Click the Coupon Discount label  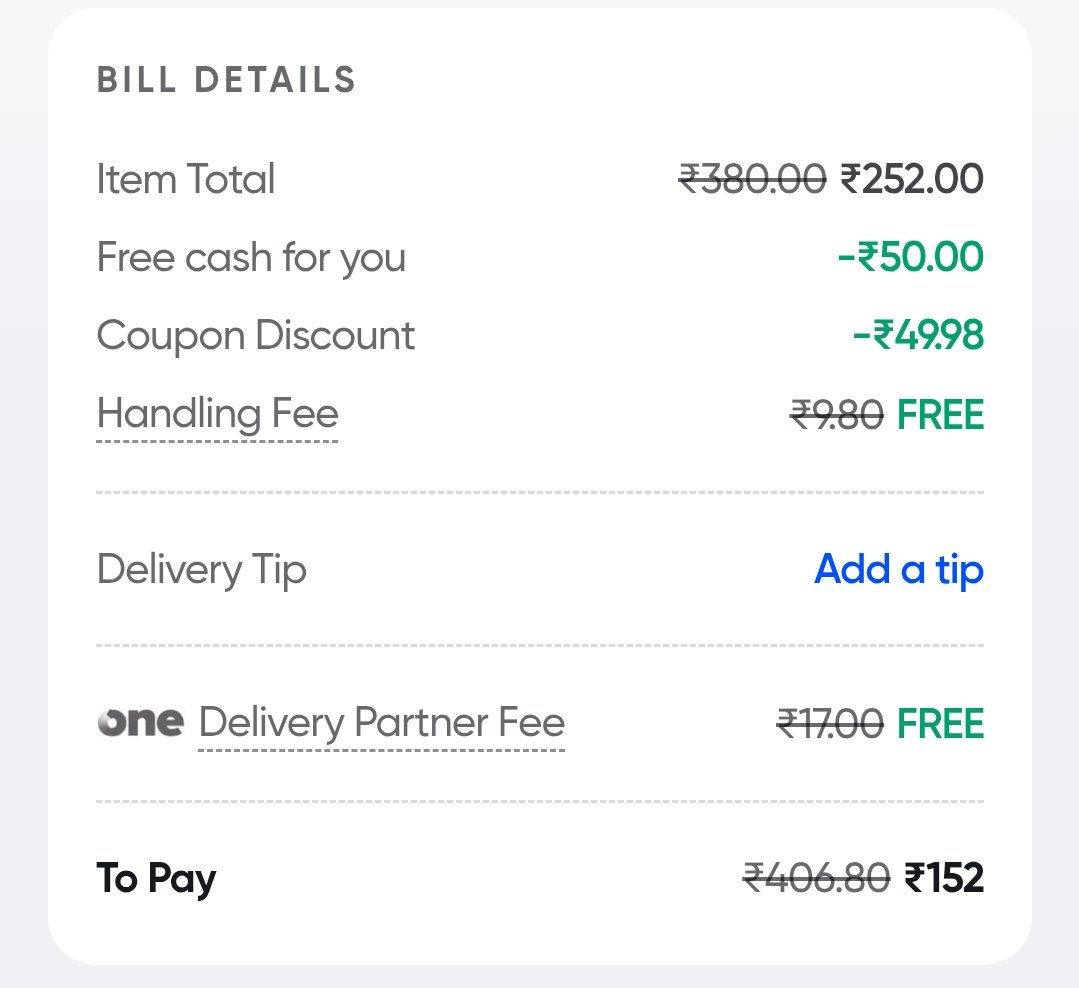click(255, 336)
